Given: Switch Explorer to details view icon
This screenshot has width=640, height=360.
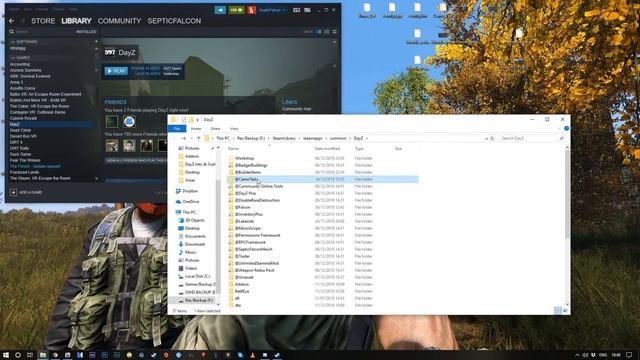Looking at the screenshot, I should pos(558,311).
